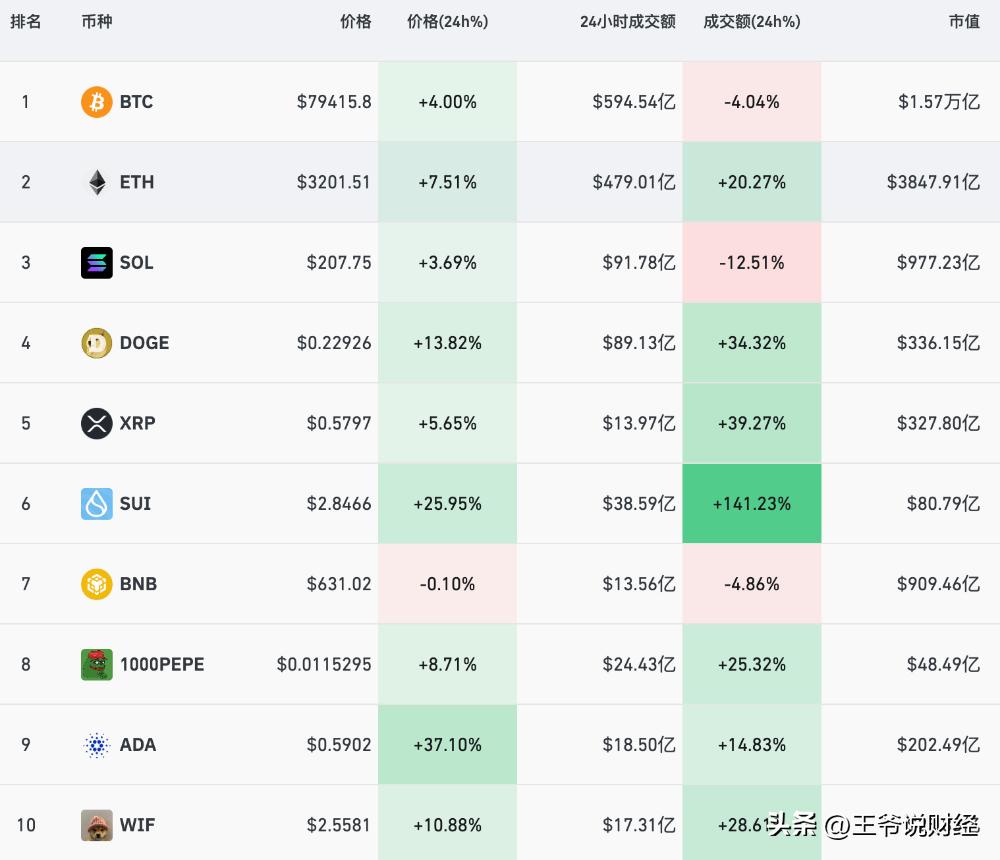This screenshot has height=860, width=1000.
Task: Open the SUI coin name
Action: click(135, 504)
